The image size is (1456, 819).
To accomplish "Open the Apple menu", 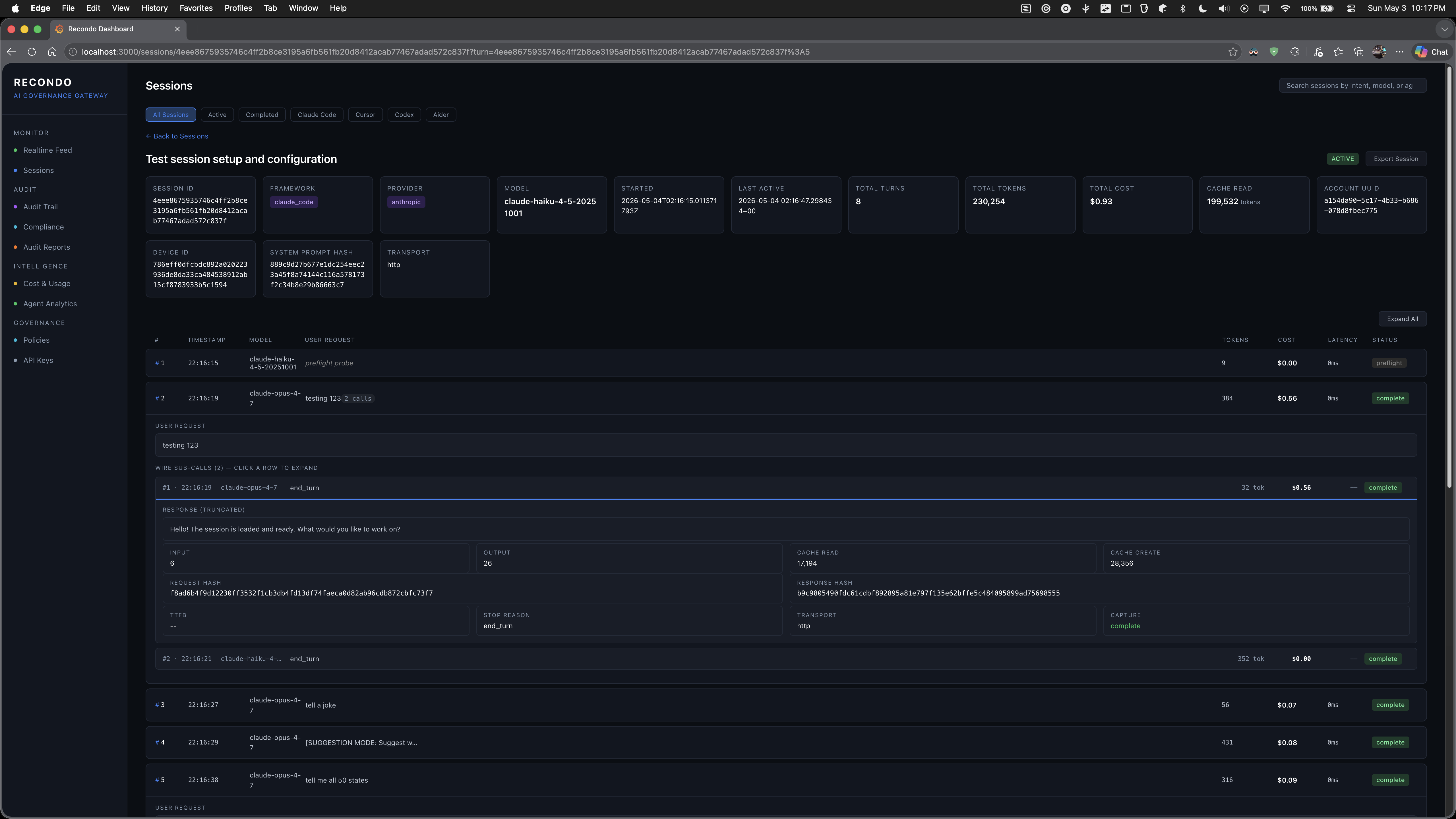I will coord(15,8).
